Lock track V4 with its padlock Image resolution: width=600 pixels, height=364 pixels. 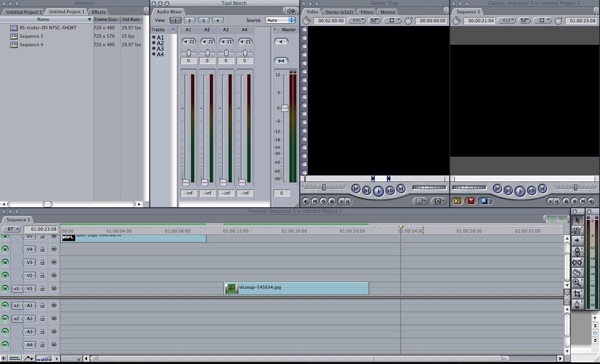pos(42,249)
